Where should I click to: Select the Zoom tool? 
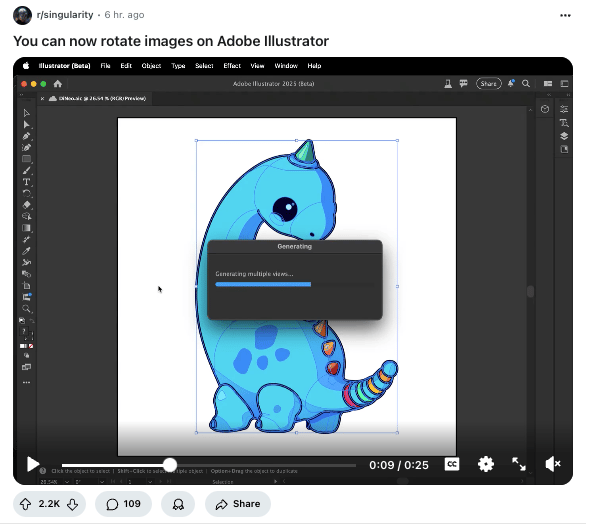[x=27, y=309]
